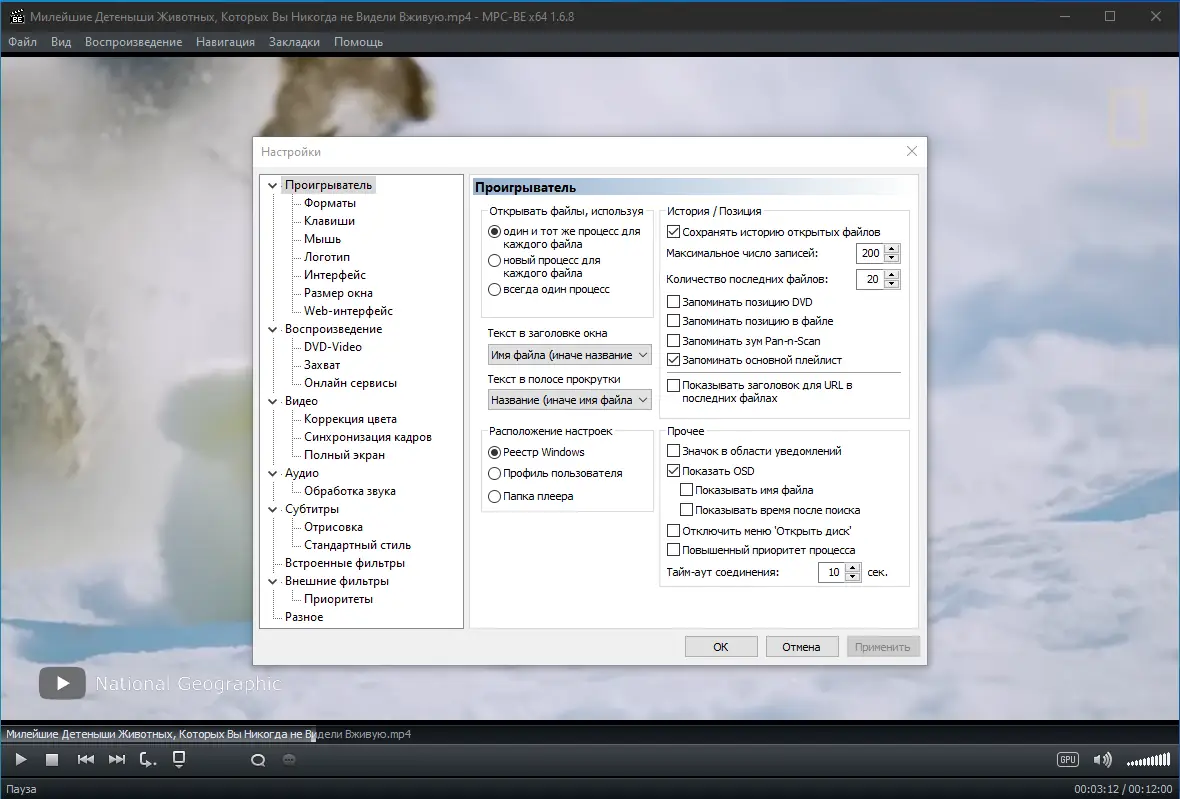This screenshot has width=1180, height=799.
Task: Open the Закладки menu
Action: tap(294, 42)
